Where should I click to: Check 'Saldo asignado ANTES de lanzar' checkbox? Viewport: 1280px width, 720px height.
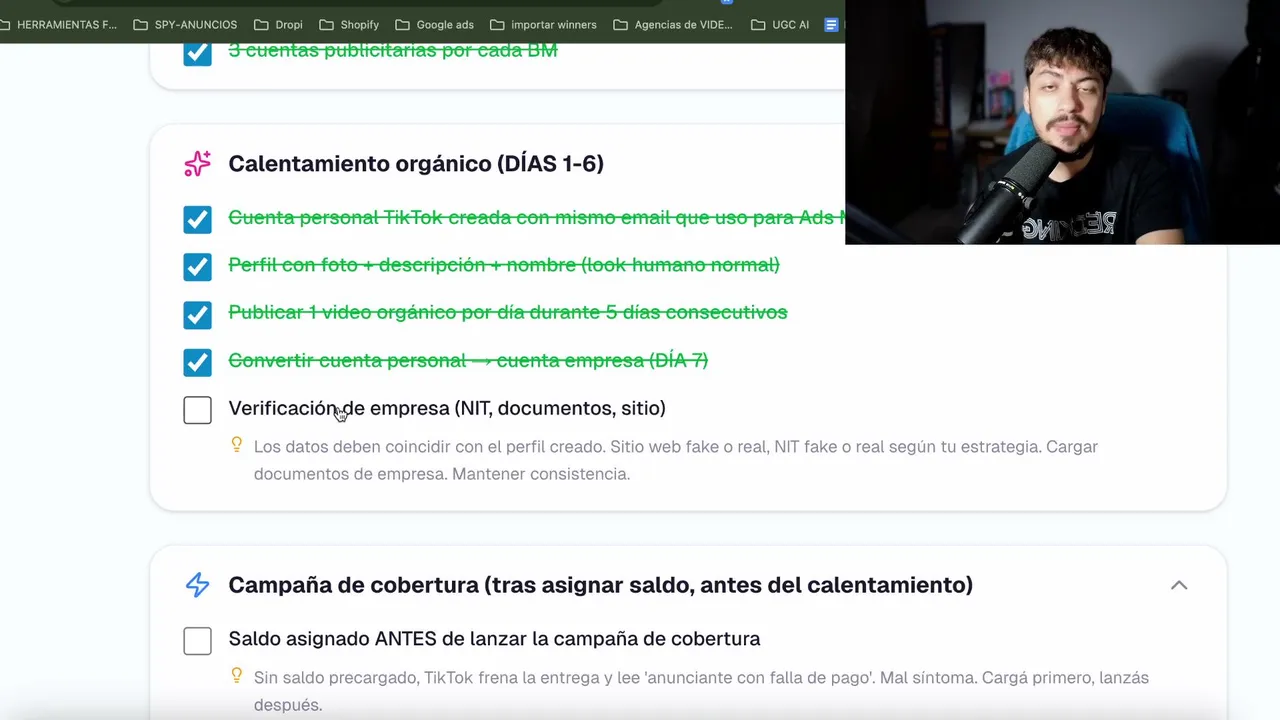coord(197,641)
